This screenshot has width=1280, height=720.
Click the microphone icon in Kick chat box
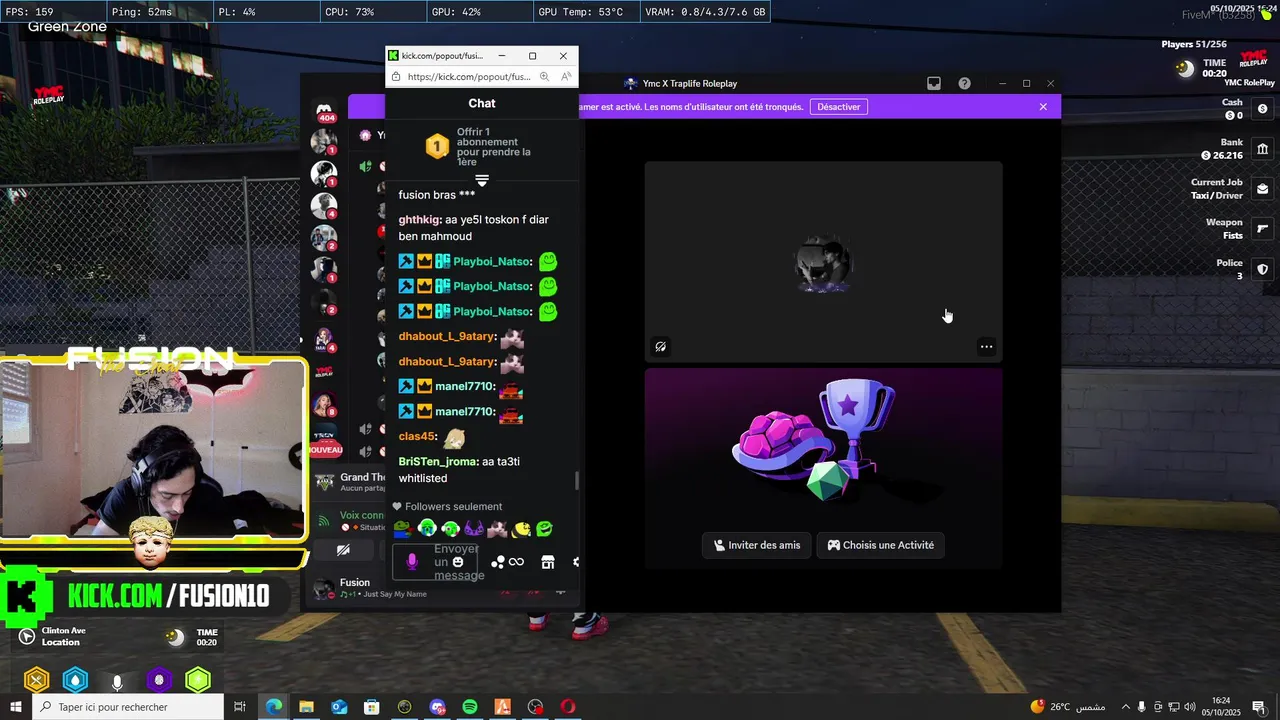(412, 562)
